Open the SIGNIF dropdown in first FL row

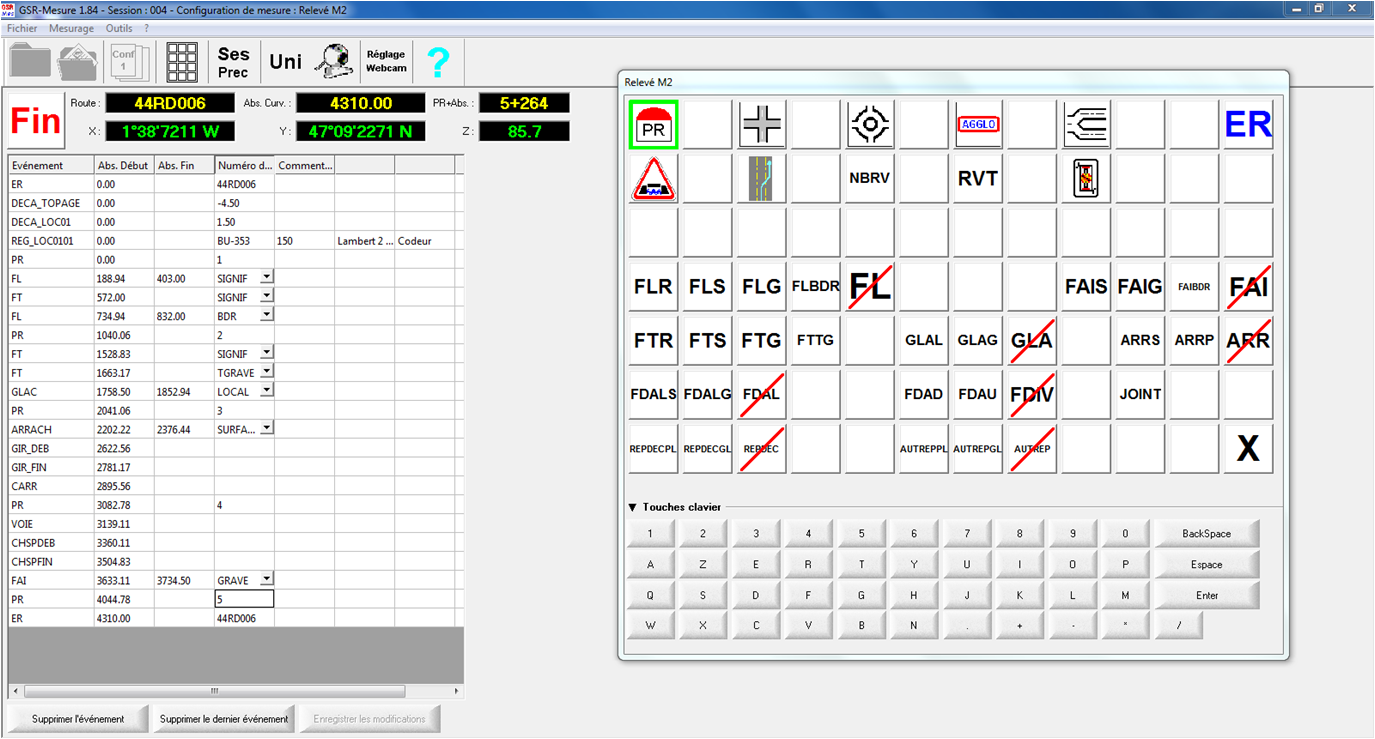click(x=266, y=278)
